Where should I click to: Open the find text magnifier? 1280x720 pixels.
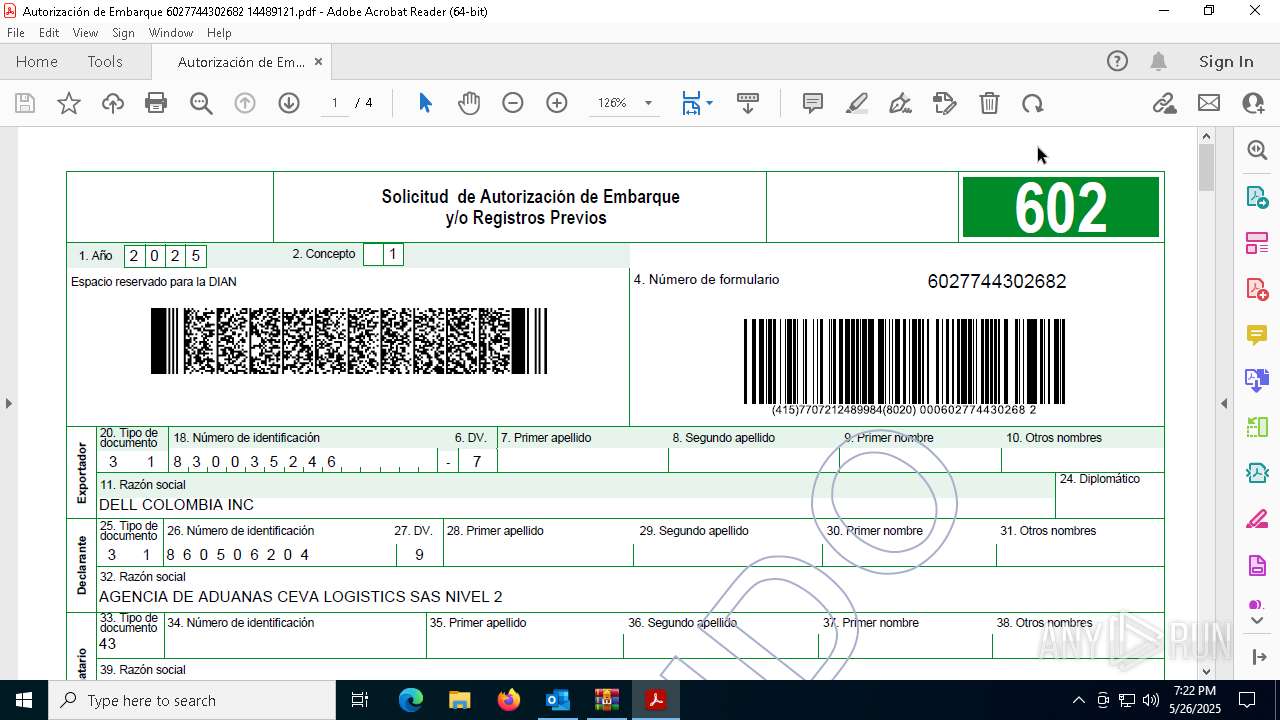tap(201, 103)
